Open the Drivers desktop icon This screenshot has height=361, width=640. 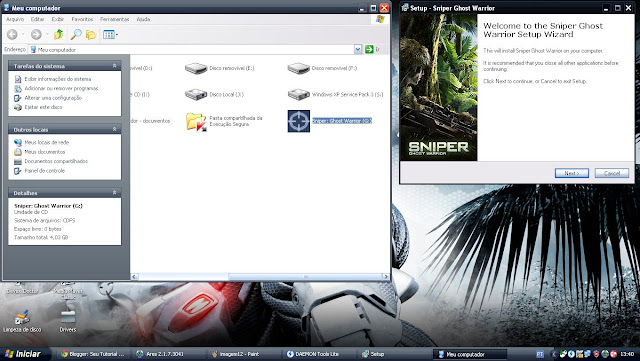click(68, 321)
